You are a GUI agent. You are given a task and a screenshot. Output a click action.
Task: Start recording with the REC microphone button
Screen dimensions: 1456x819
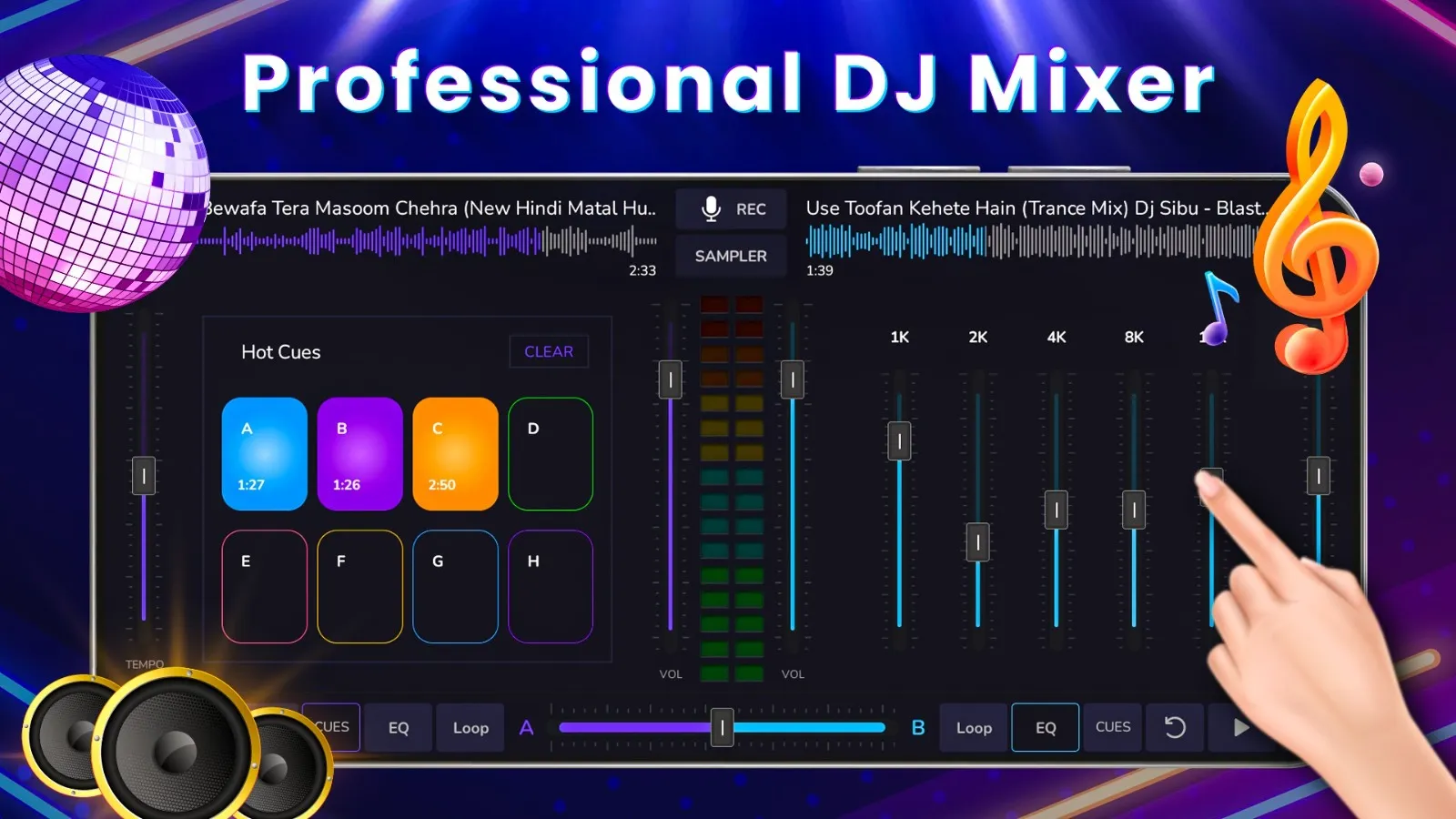point(731,209)
